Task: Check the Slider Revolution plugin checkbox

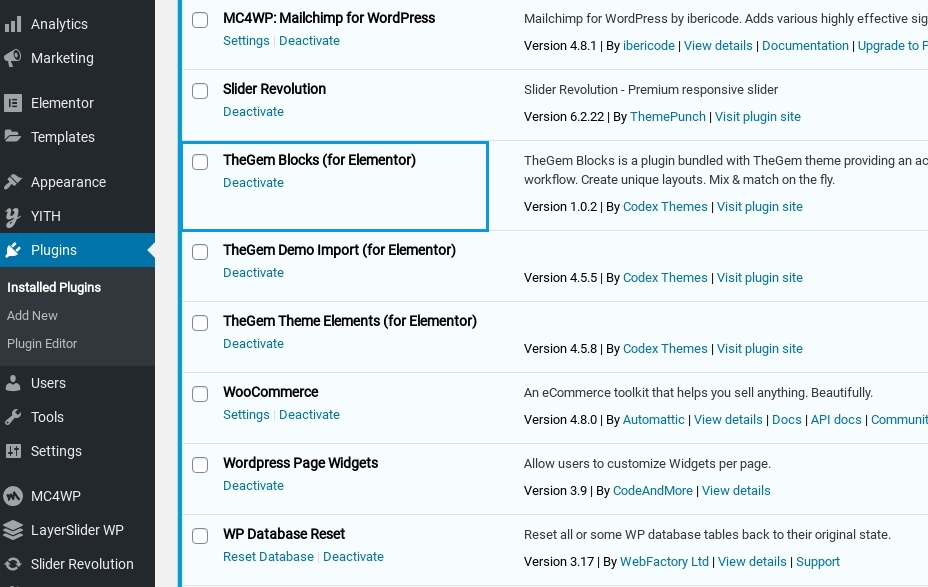Action: click(x=200, y=91)
